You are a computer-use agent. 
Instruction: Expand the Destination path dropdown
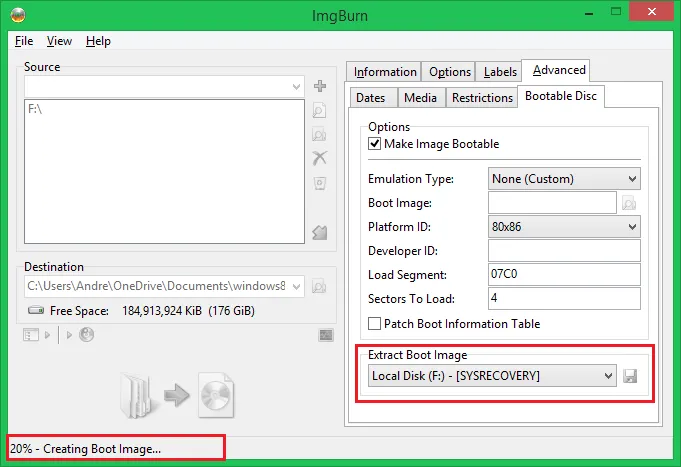pos(296,286)
